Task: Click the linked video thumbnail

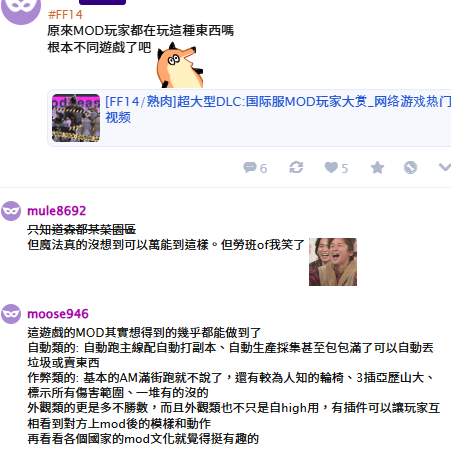Action: click(76, 118)
